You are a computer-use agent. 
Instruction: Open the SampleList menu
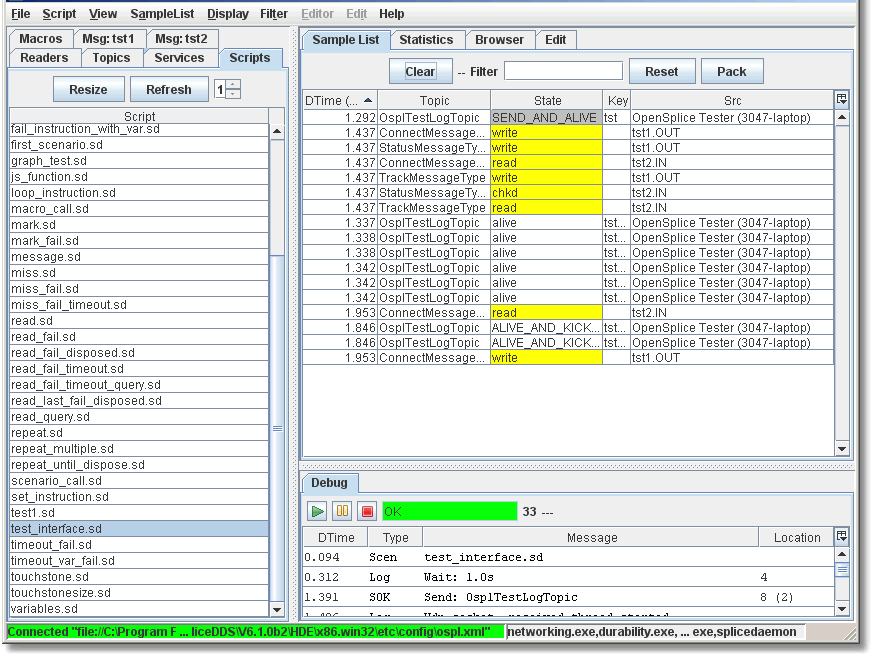pyautogui.click(x=162, y=14)
